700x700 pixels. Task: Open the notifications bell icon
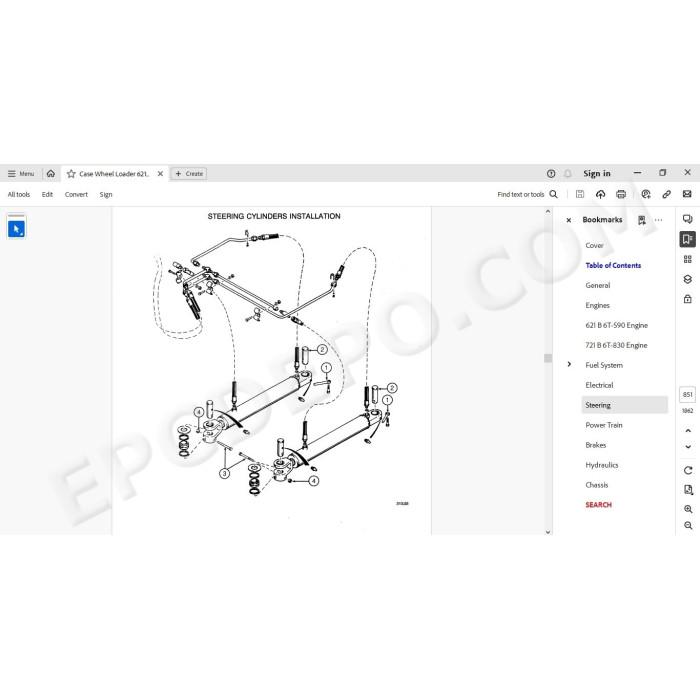click(568, 174)
